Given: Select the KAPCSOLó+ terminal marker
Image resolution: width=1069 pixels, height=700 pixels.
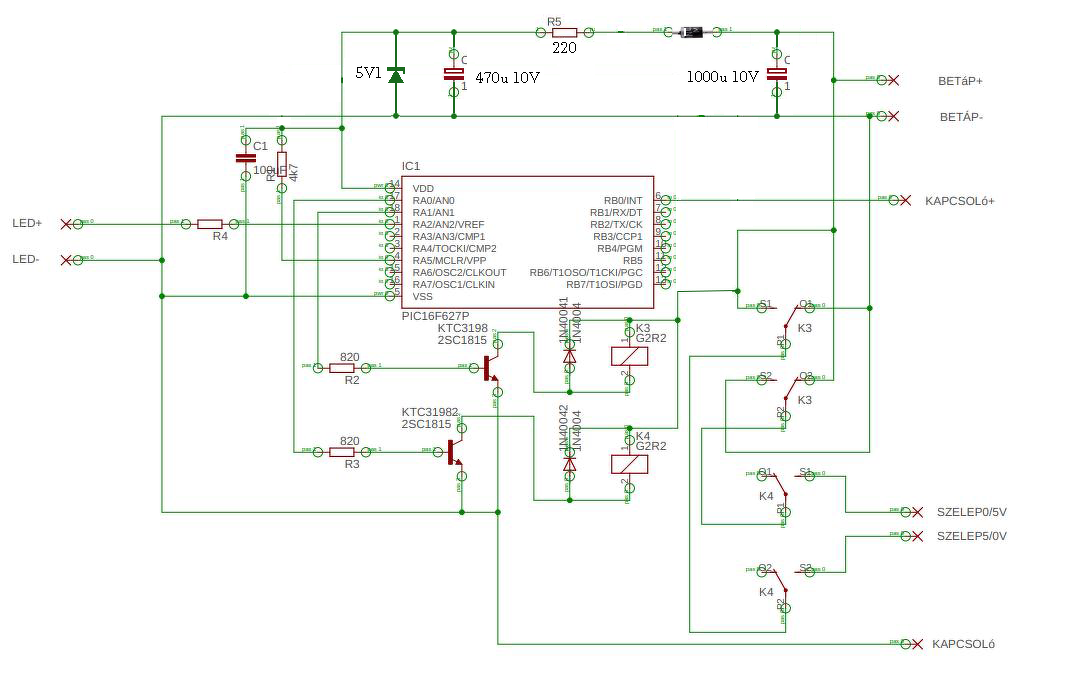Looking at the screenshot, I should pos(905,200).
